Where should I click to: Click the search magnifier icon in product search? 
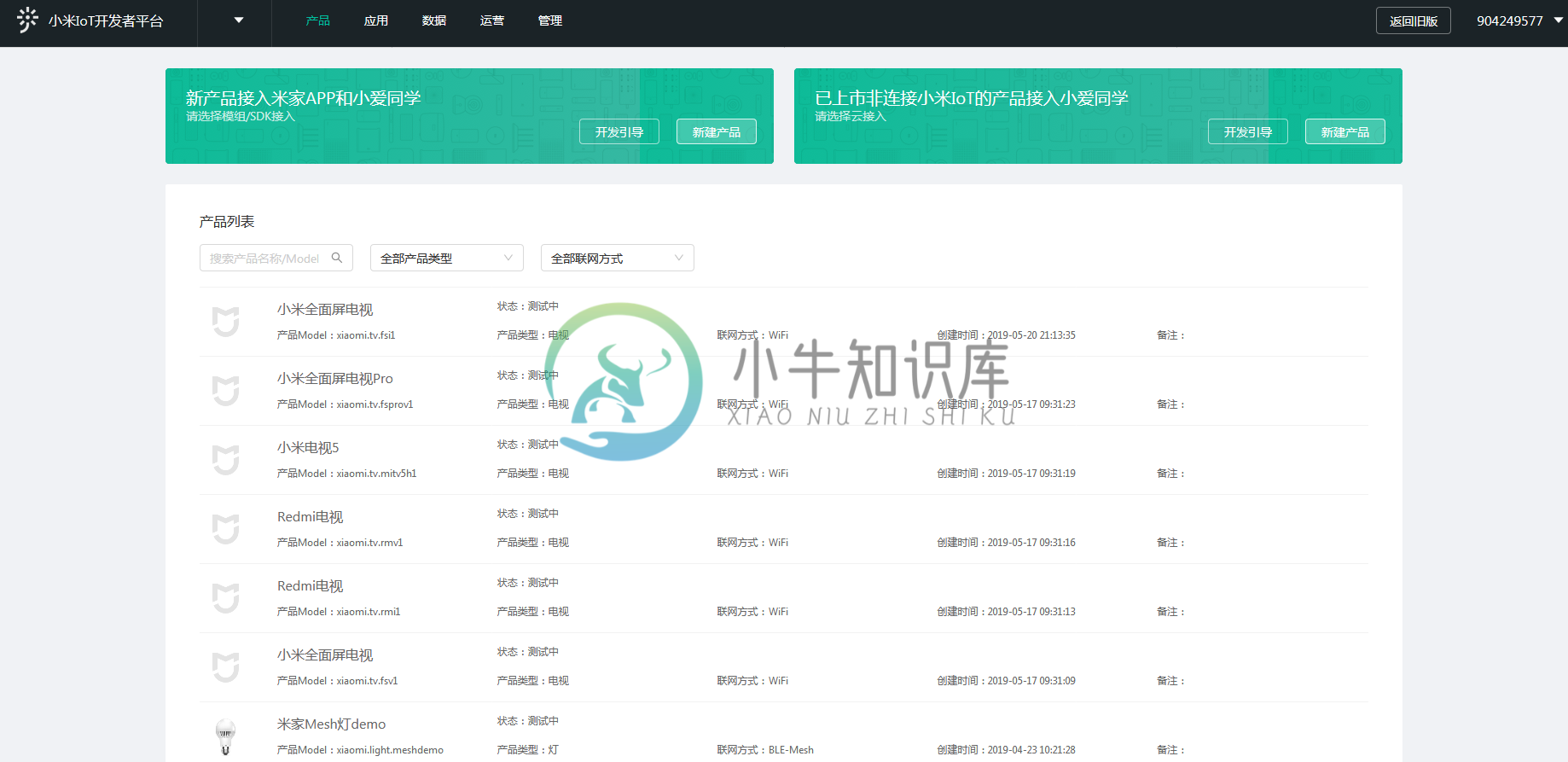point(337,258)
